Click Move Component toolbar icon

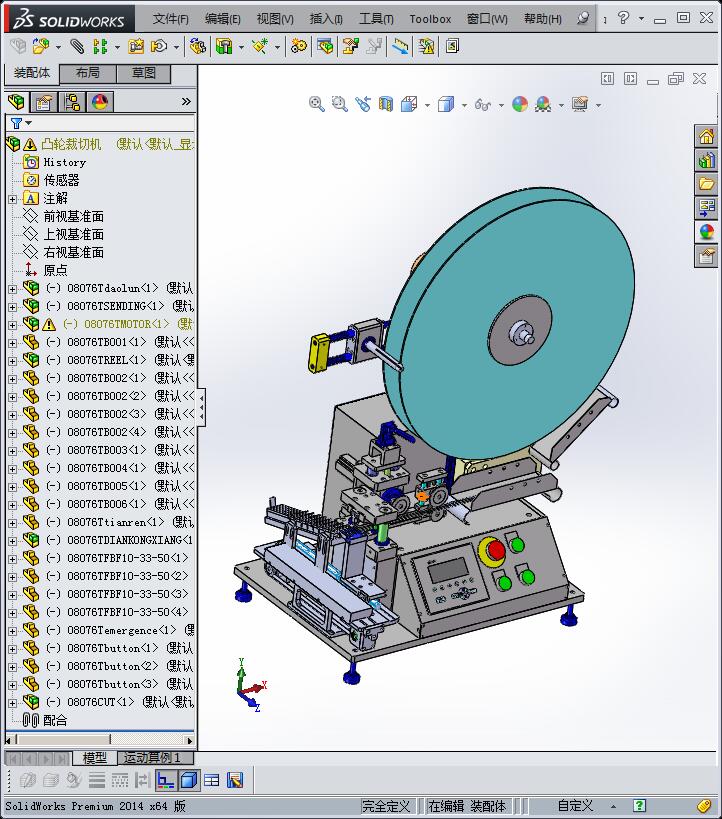click(158, 46)
